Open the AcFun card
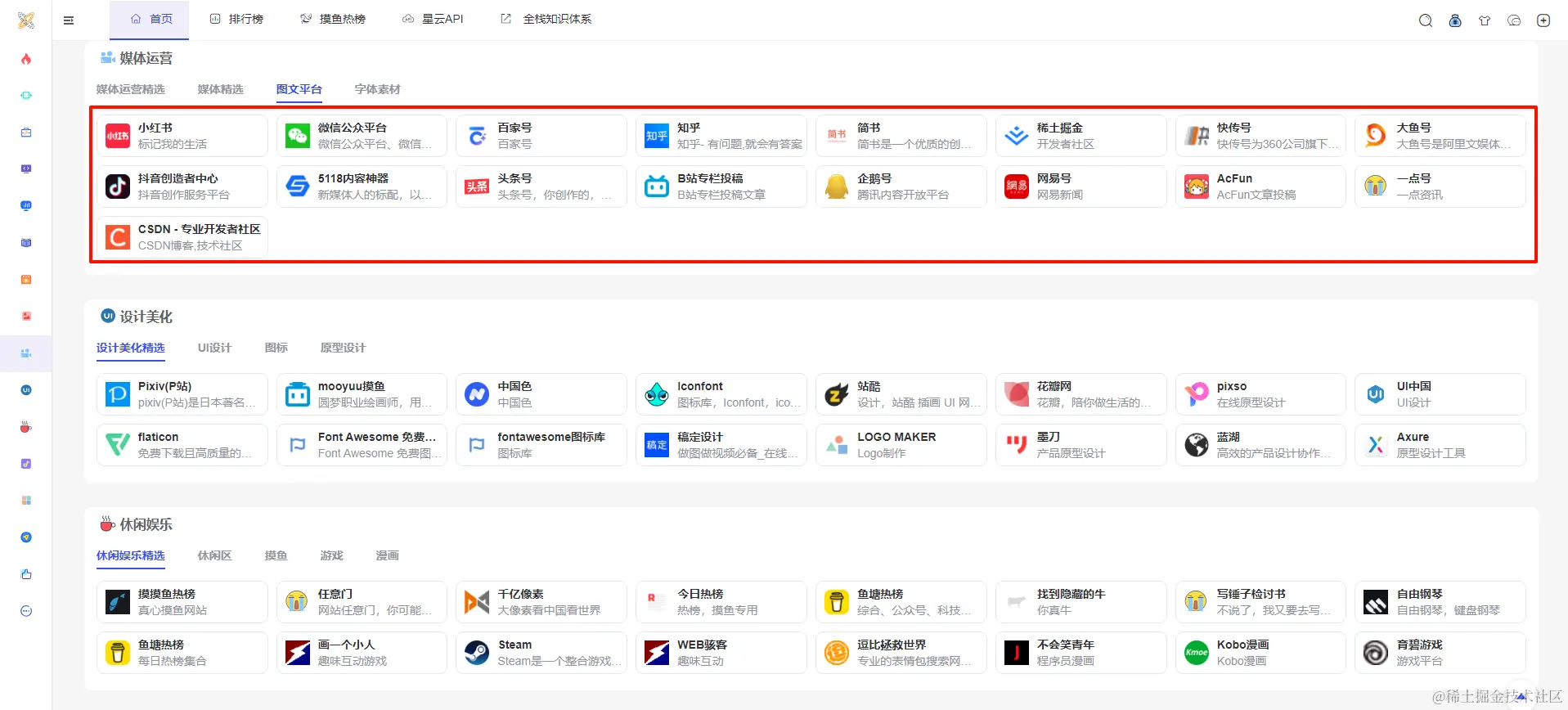The image size is (1568, 710). (1260, 186)
